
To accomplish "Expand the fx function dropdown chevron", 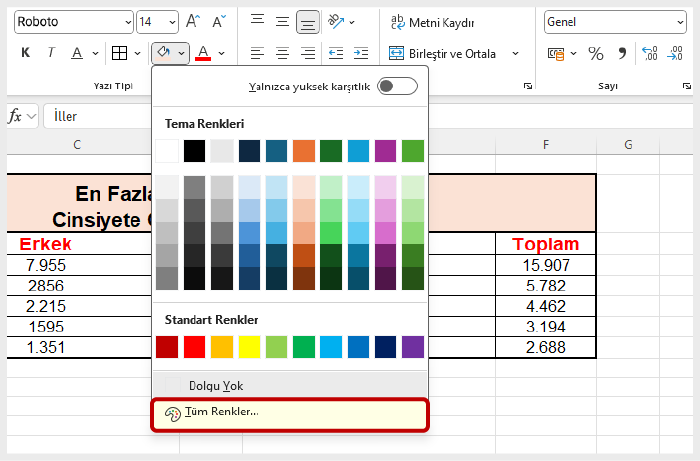I will click(31, 116).
